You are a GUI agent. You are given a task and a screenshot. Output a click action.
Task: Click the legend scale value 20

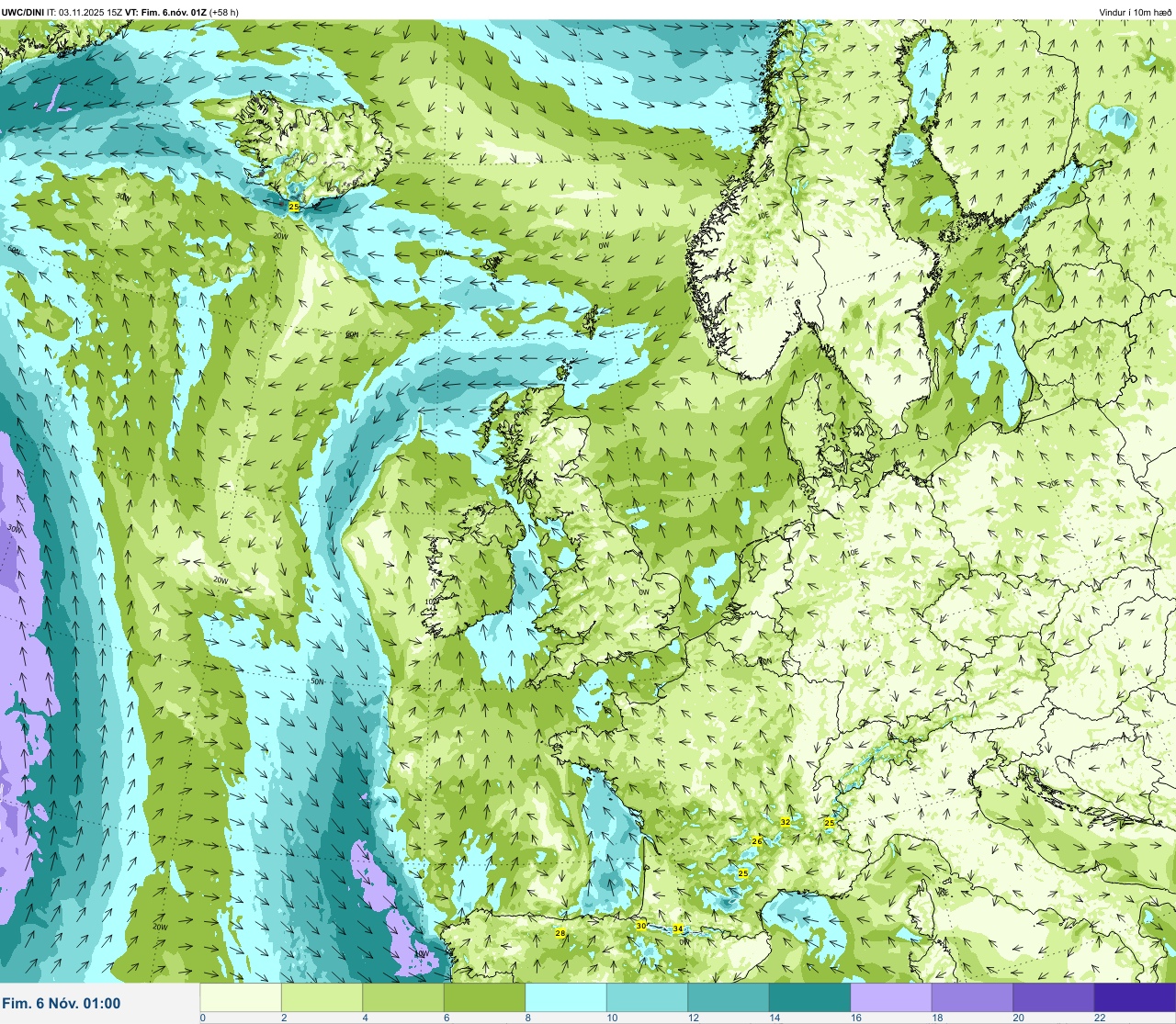(1019, 1018)
